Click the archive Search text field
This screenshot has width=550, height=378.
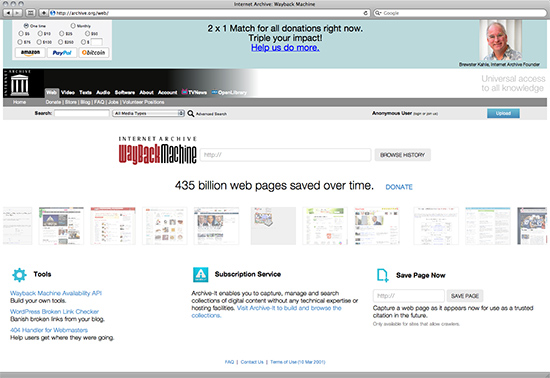pyautogui.click(x=82, y=113)
